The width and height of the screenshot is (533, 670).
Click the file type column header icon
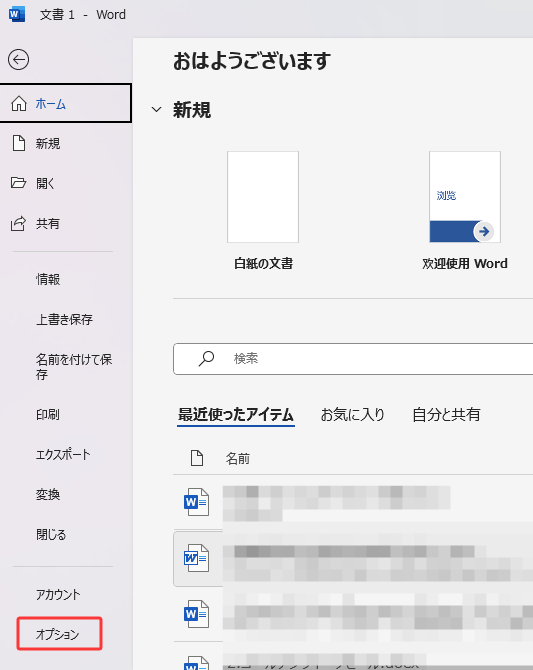197,458
